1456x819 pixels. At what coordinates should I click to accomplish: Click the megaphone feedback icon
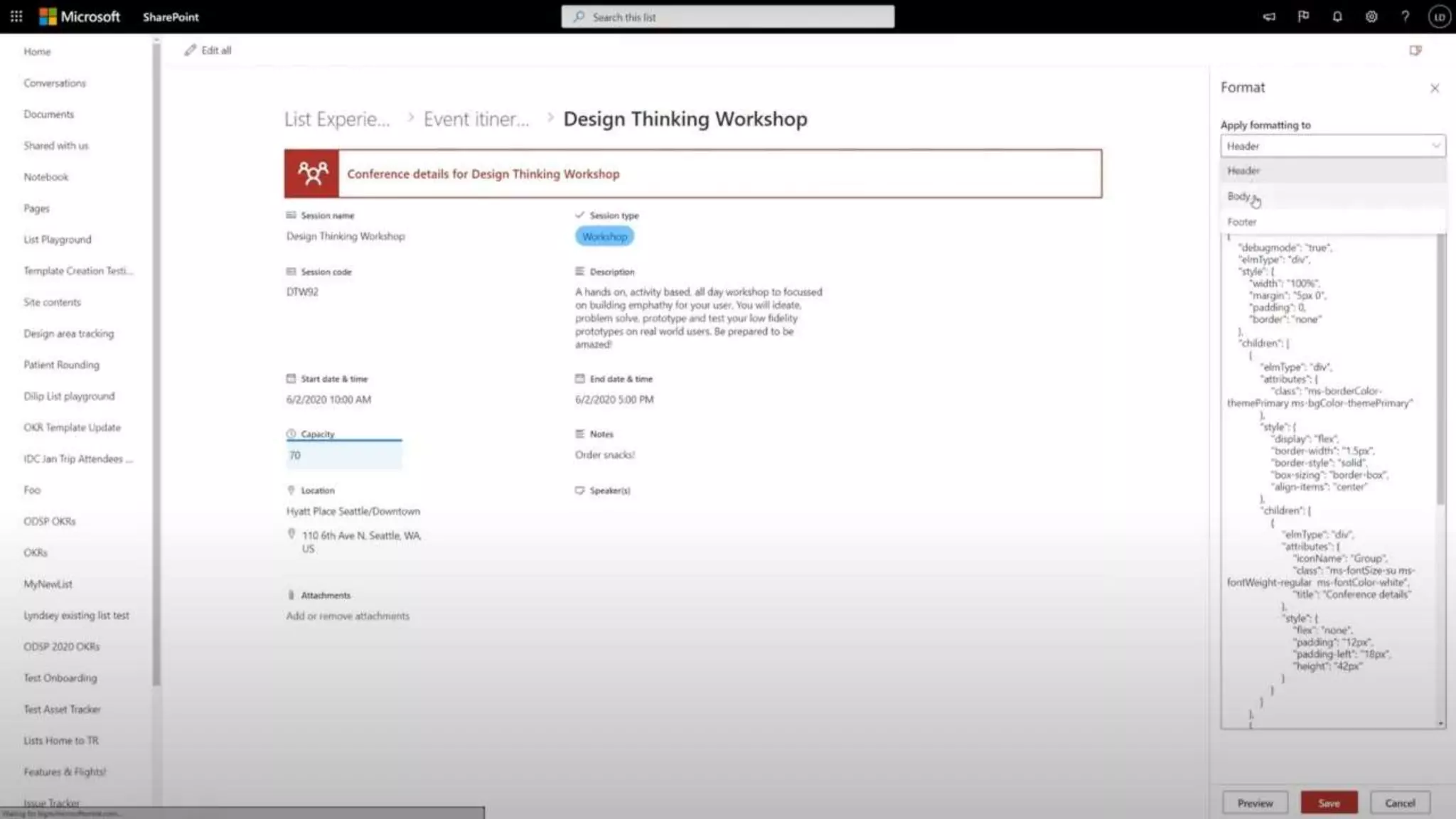1269,16
